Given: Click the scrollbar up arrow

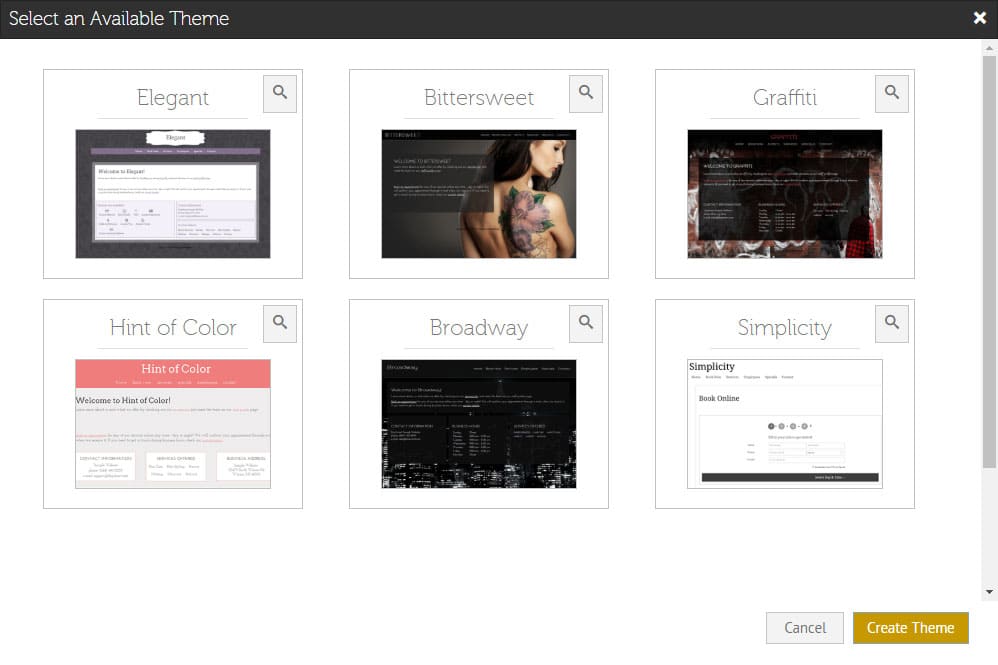Looking at the screenshot, I should click(x=989, y=48).
